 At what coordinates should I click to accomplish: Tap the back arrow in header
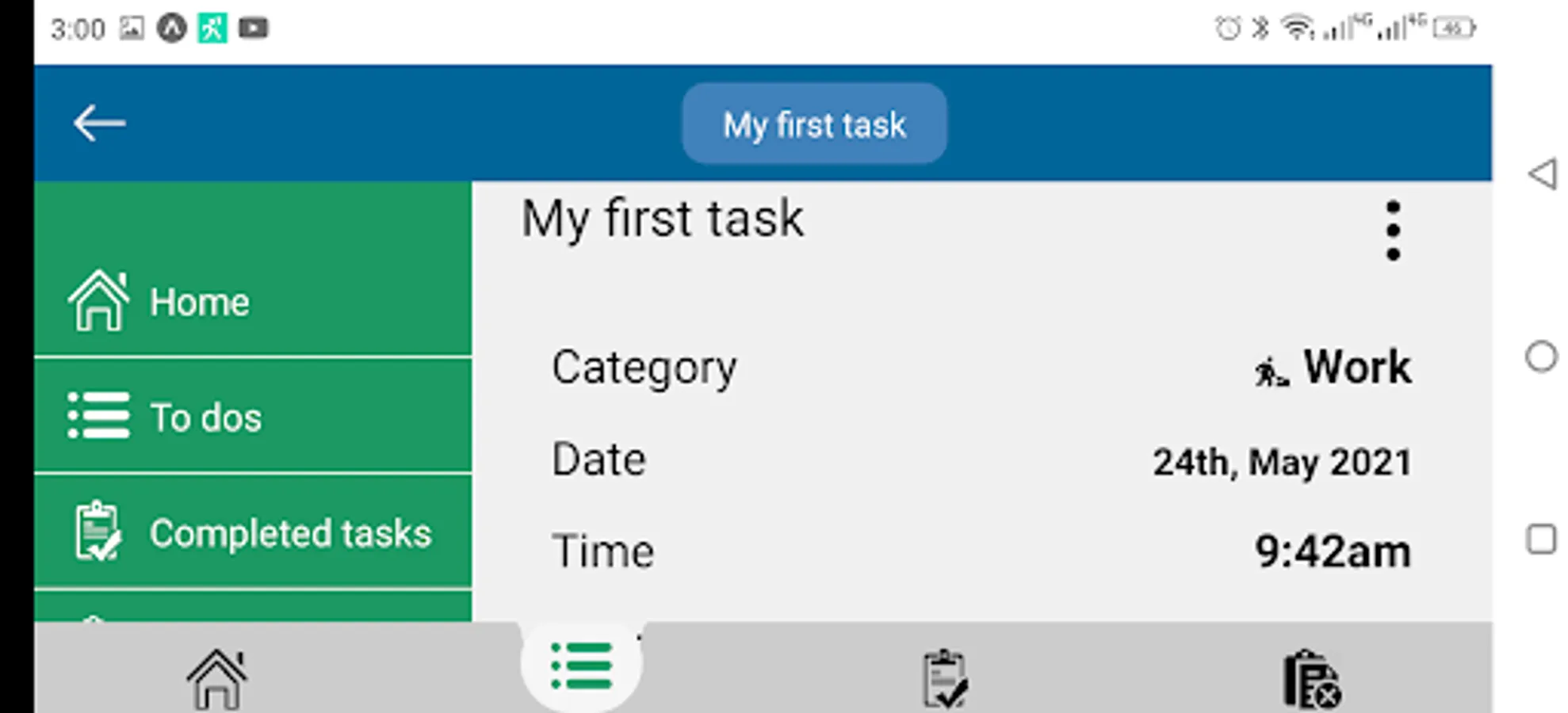coord(99,124)
